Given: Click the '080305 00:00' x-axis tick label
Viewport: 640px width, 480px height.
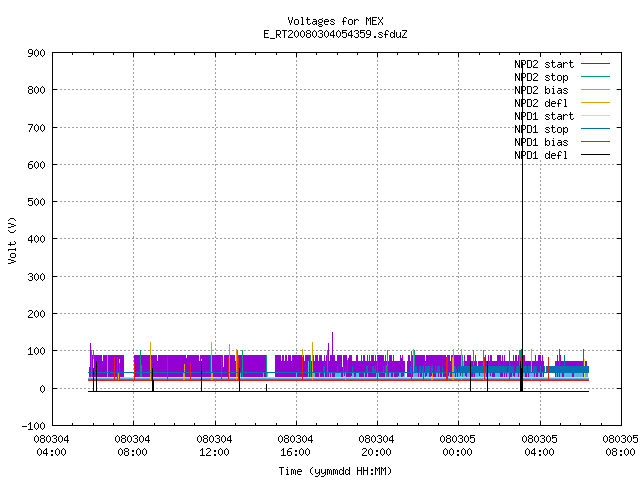Looking at the screenshot, I should click(x=457, y=446).
